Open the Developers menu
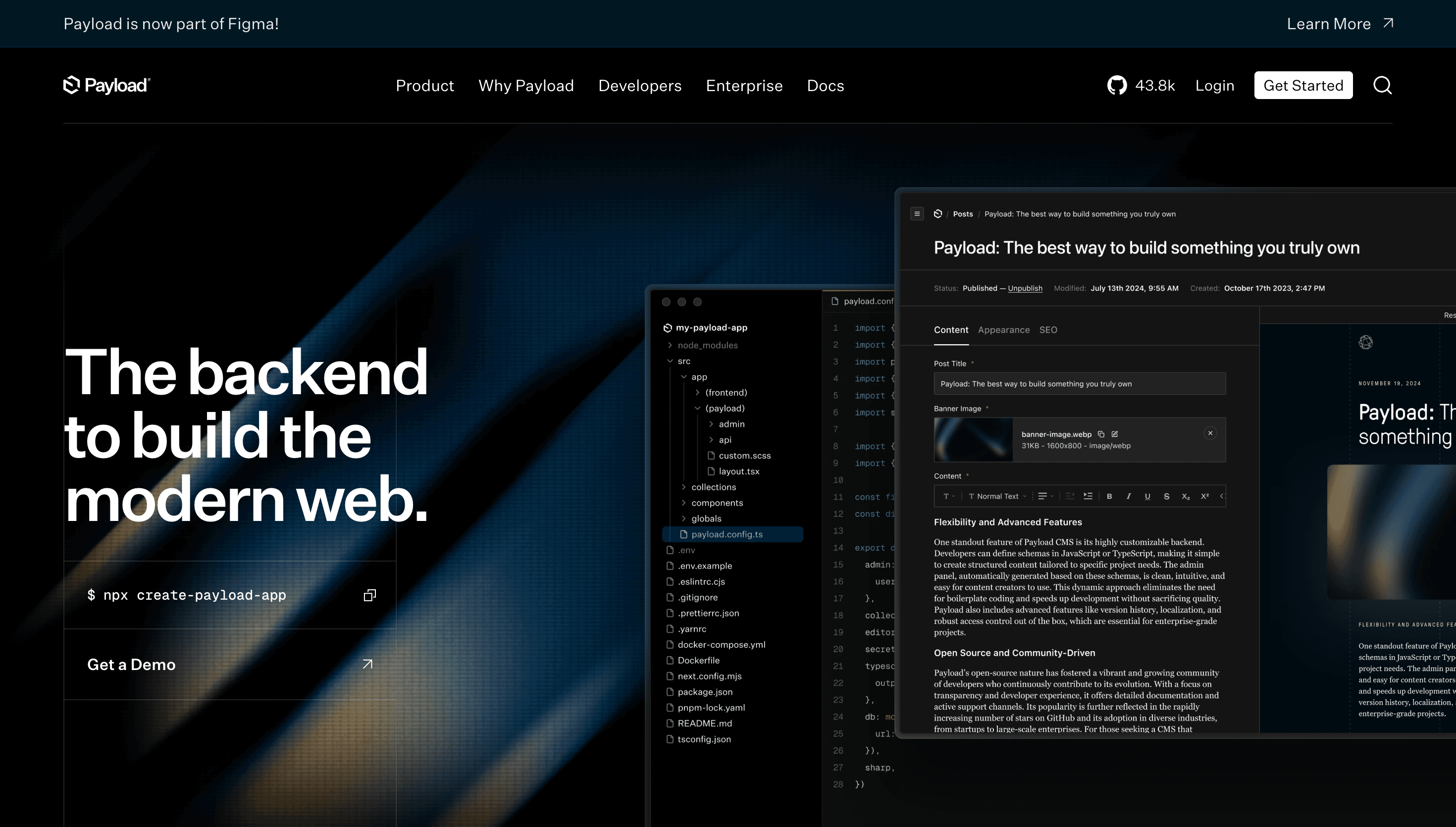The width and height of the screenshot is (1456, 827). [x=640, y=85]
